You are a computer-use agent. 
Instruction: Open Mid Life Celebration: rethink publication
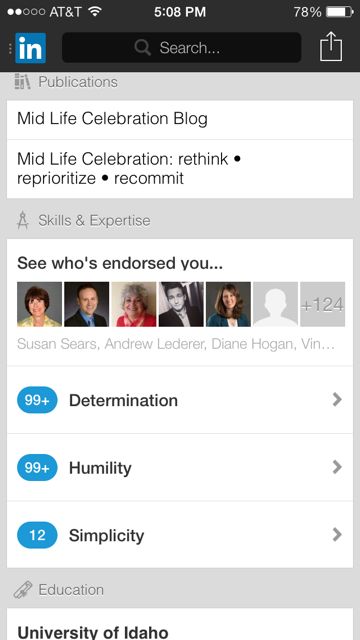tap(180, 169)
